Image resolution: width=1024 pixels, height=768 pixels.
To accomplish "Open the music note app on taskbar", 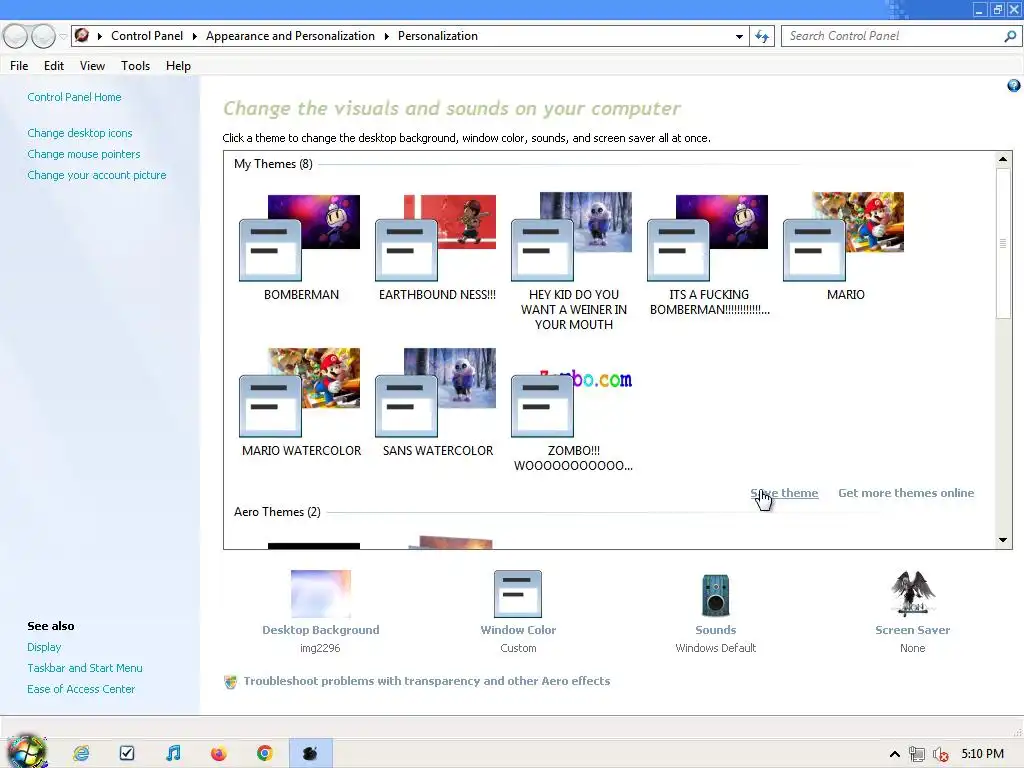I will 173,753.
